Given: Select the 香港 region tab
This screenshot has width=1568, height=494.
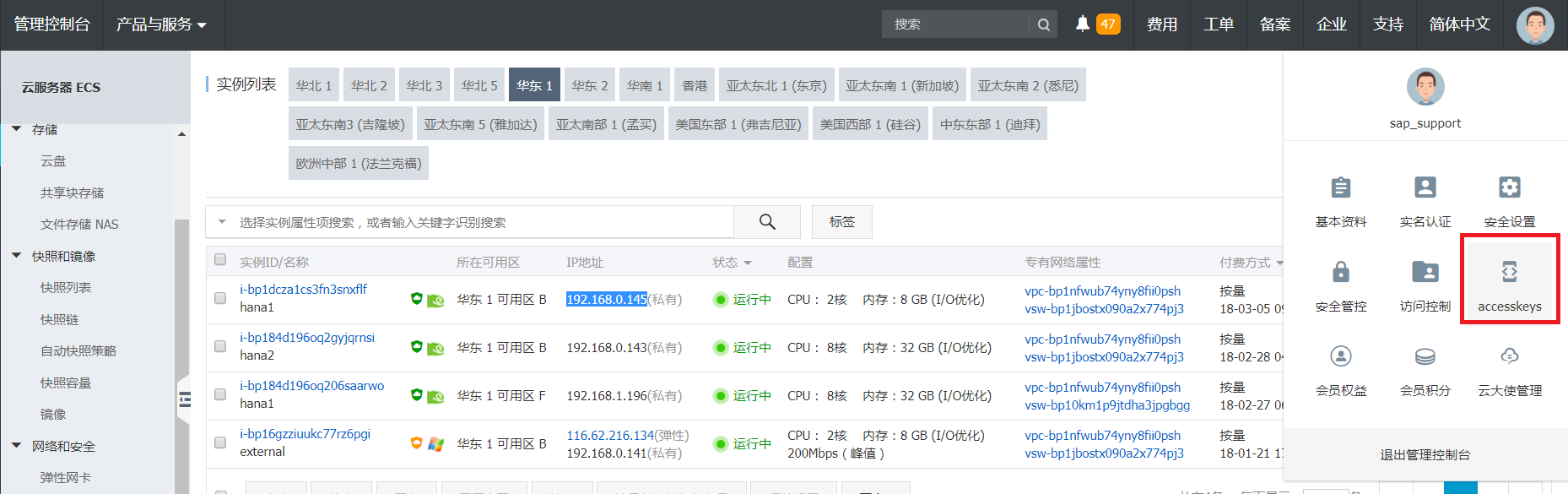Looking at the screenshot, I should point(695,85).
